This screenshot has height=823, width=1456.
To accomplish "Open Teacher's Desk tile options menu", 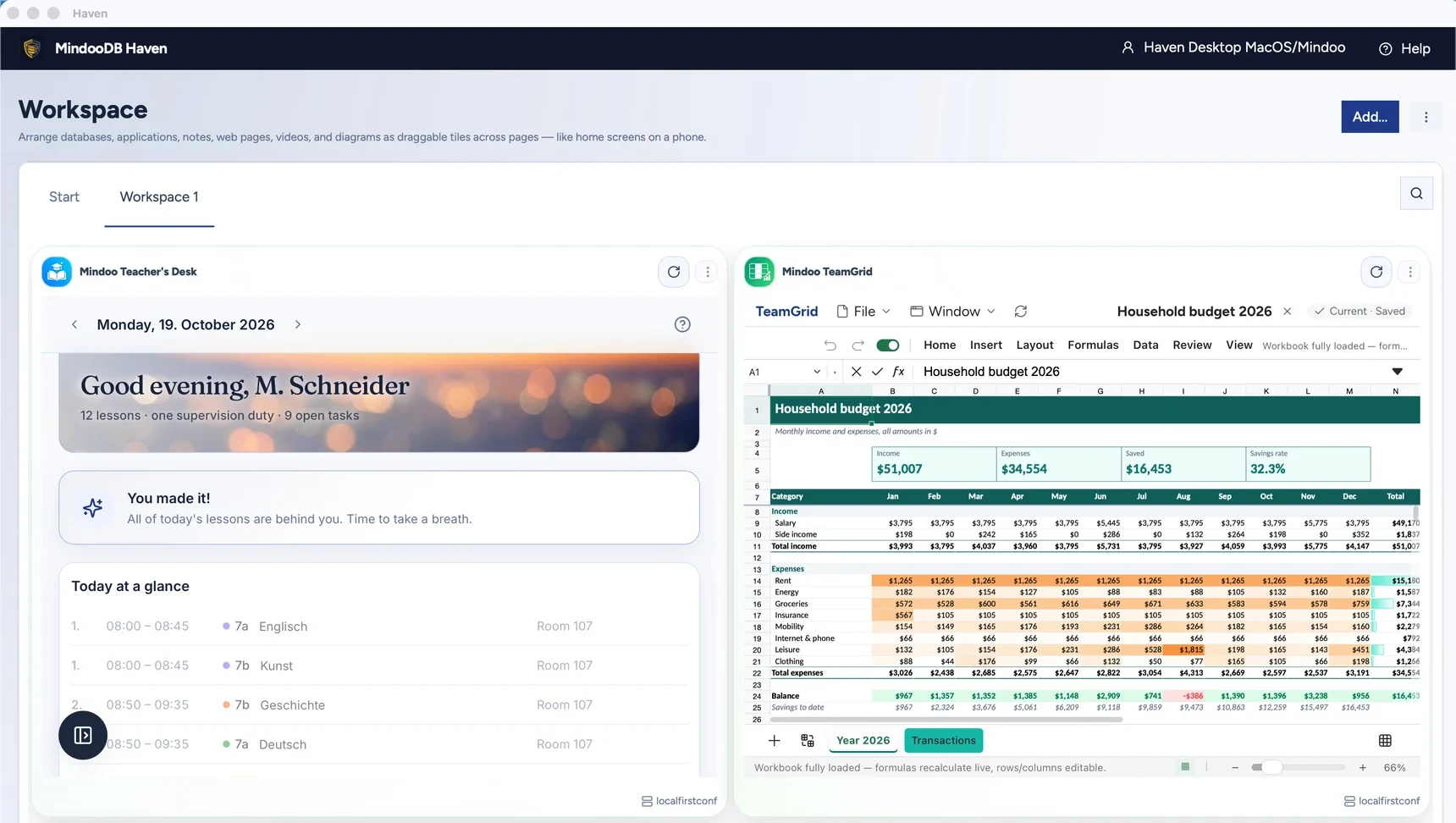I will [708, 272].
